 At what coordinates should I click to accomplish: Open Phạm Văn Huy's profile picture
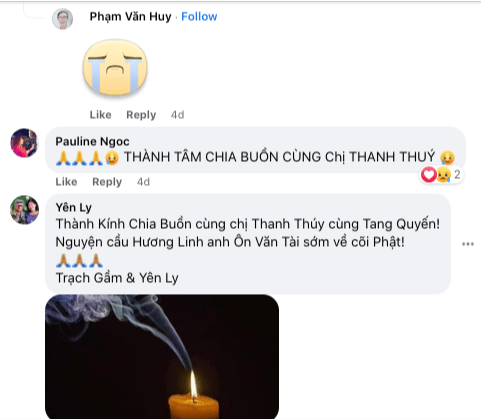click(62, 19)
